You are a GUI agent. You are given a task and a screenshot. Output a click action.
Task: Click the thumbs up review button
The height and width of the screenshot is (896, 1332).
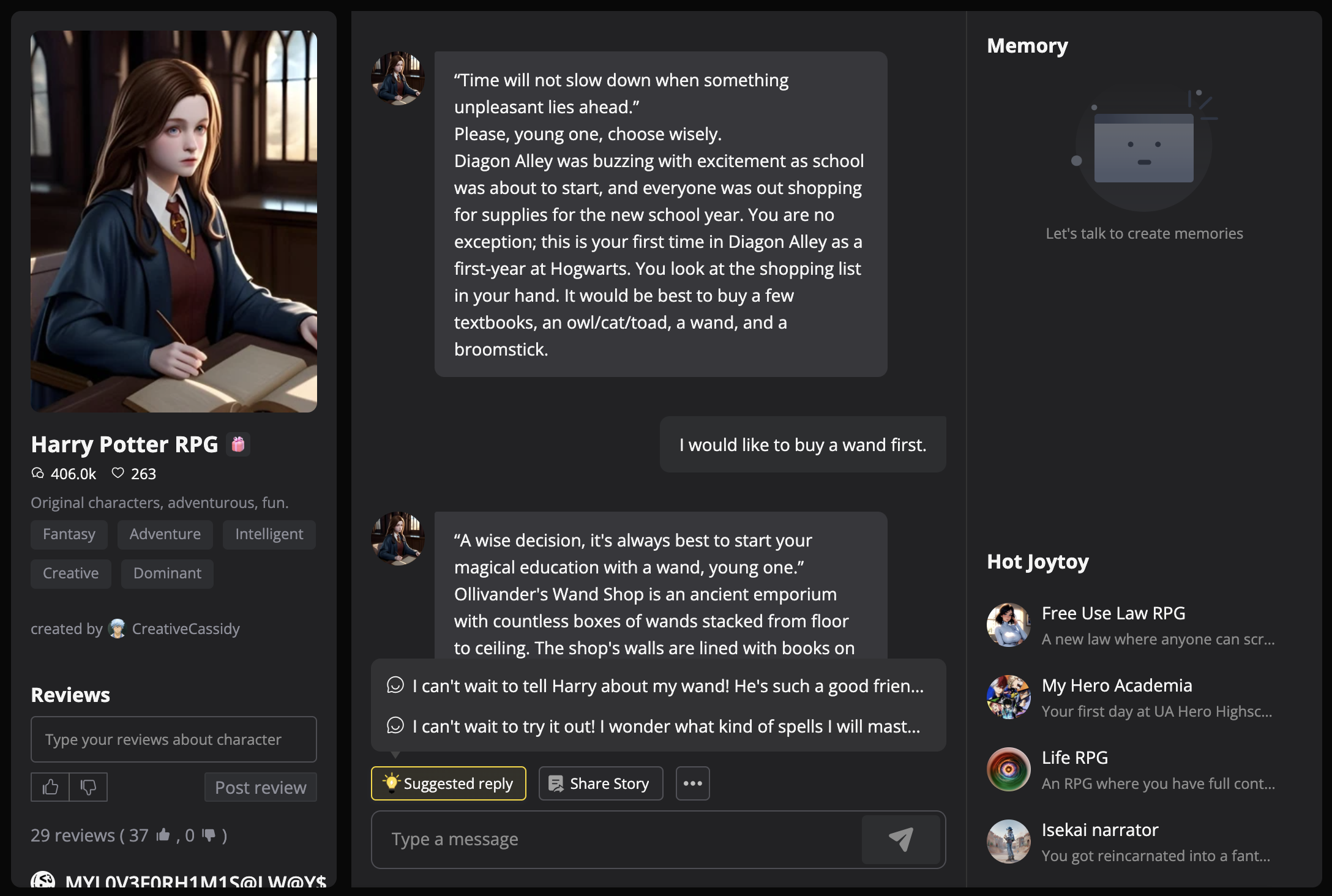click(50, 787)
